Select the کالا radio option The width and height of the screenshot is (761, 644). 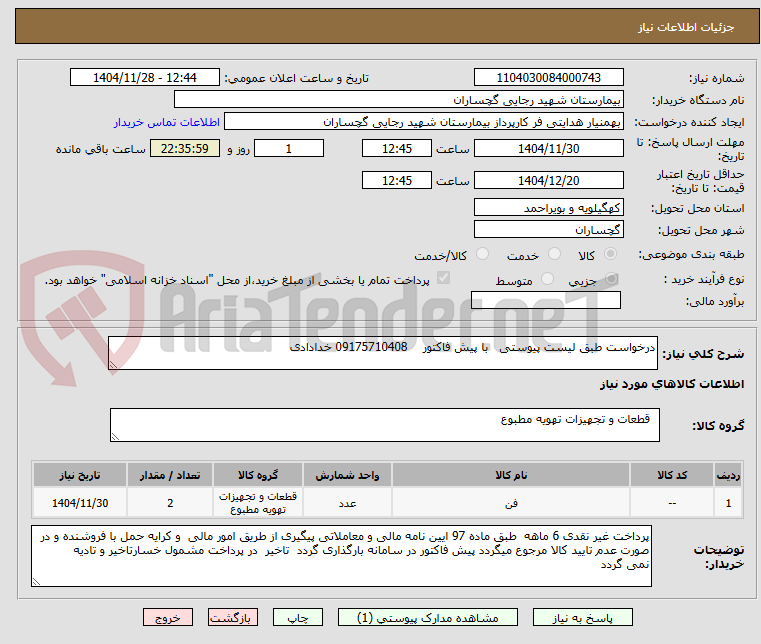(x=610, y=254)
